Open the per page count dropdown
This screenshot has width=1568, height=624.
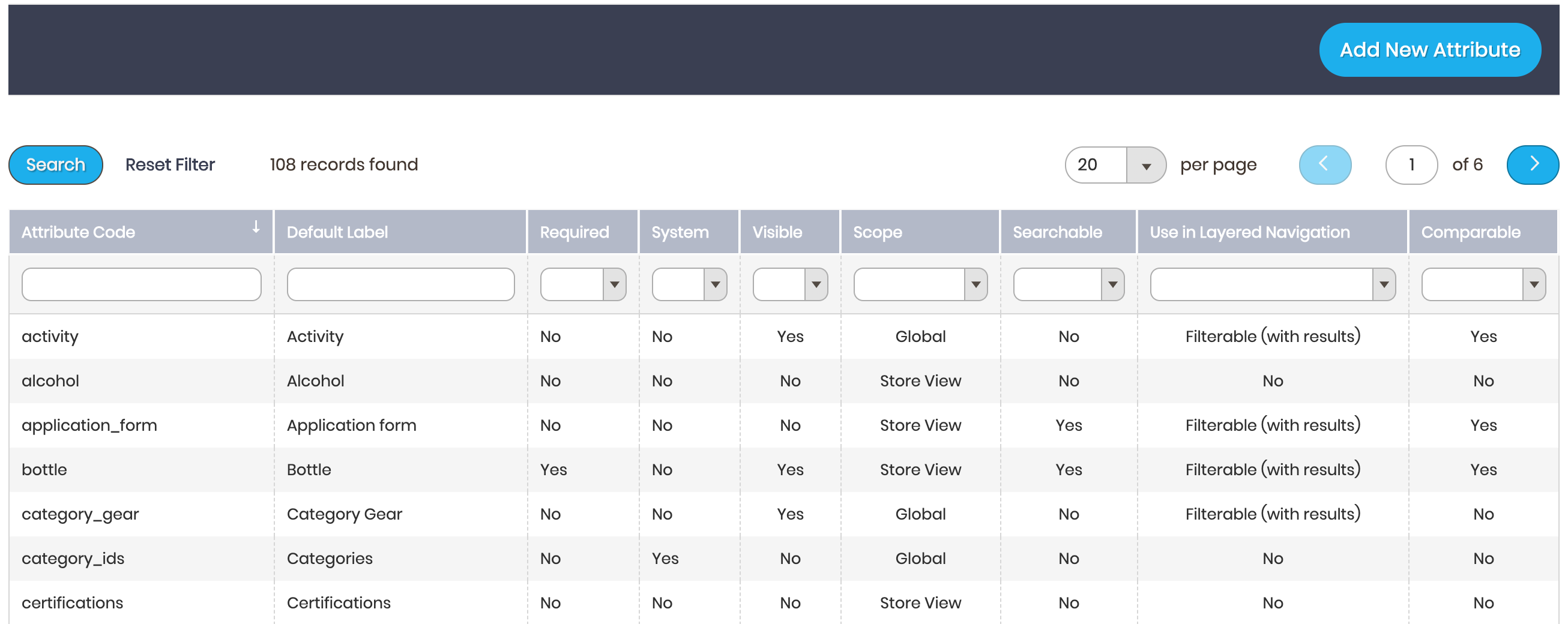coord(1145,166)
